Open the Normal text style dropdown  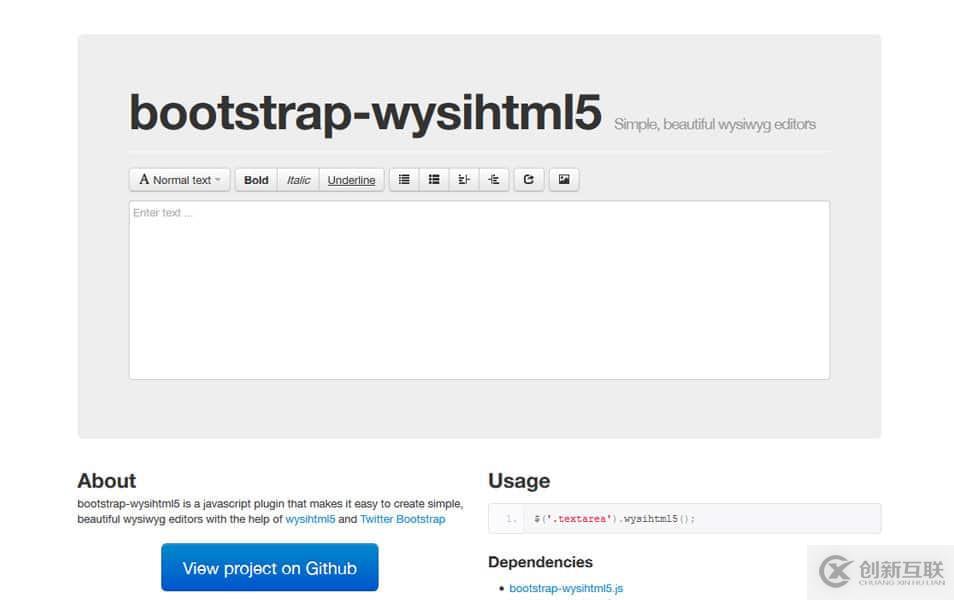(179, 180)
